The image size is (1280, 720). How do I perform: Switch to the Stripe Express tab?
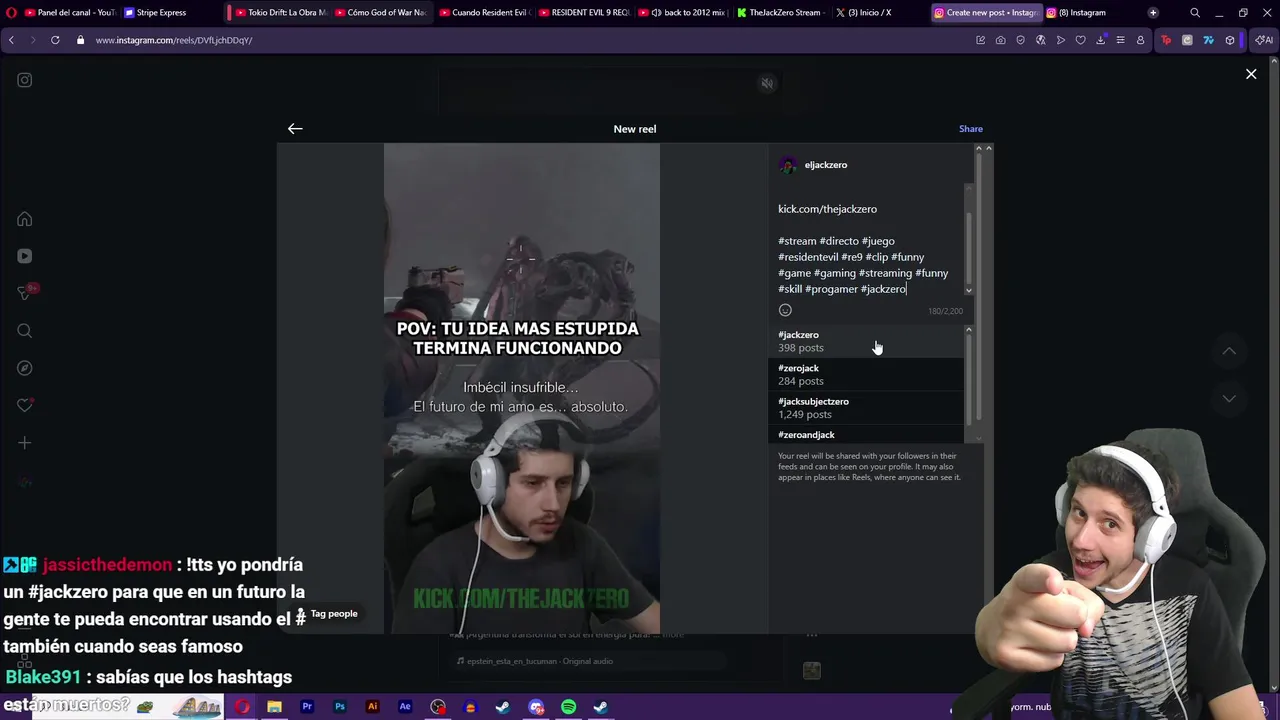click(161, 13)
